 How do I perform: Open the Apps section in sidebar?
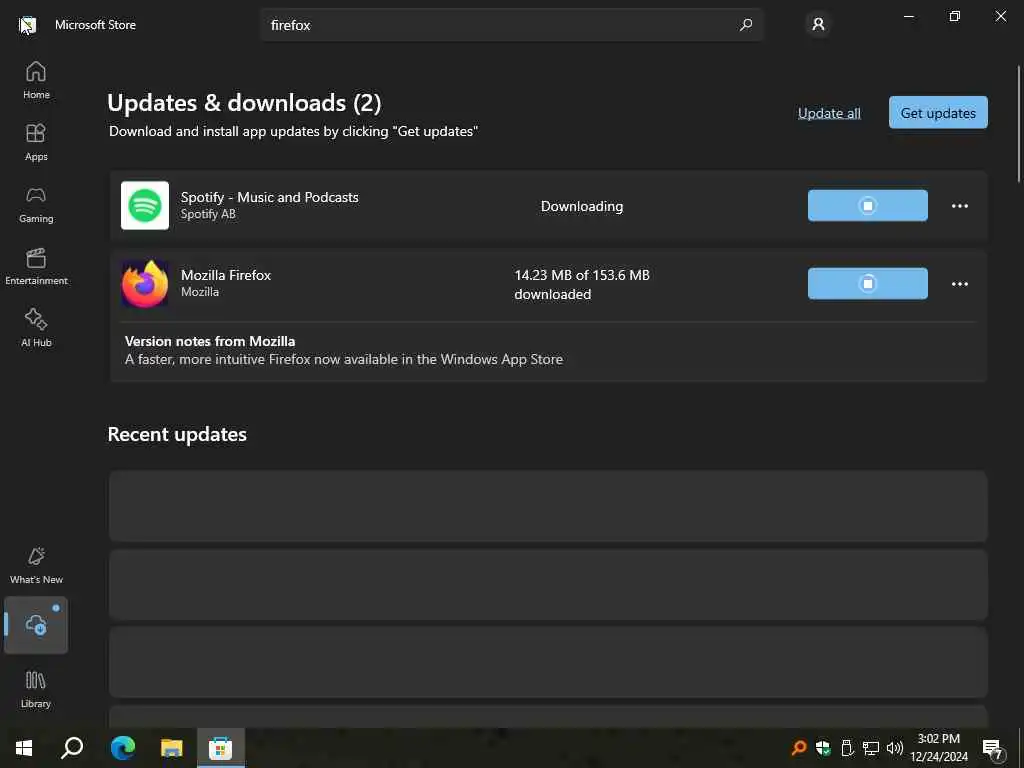coord(36,142)
